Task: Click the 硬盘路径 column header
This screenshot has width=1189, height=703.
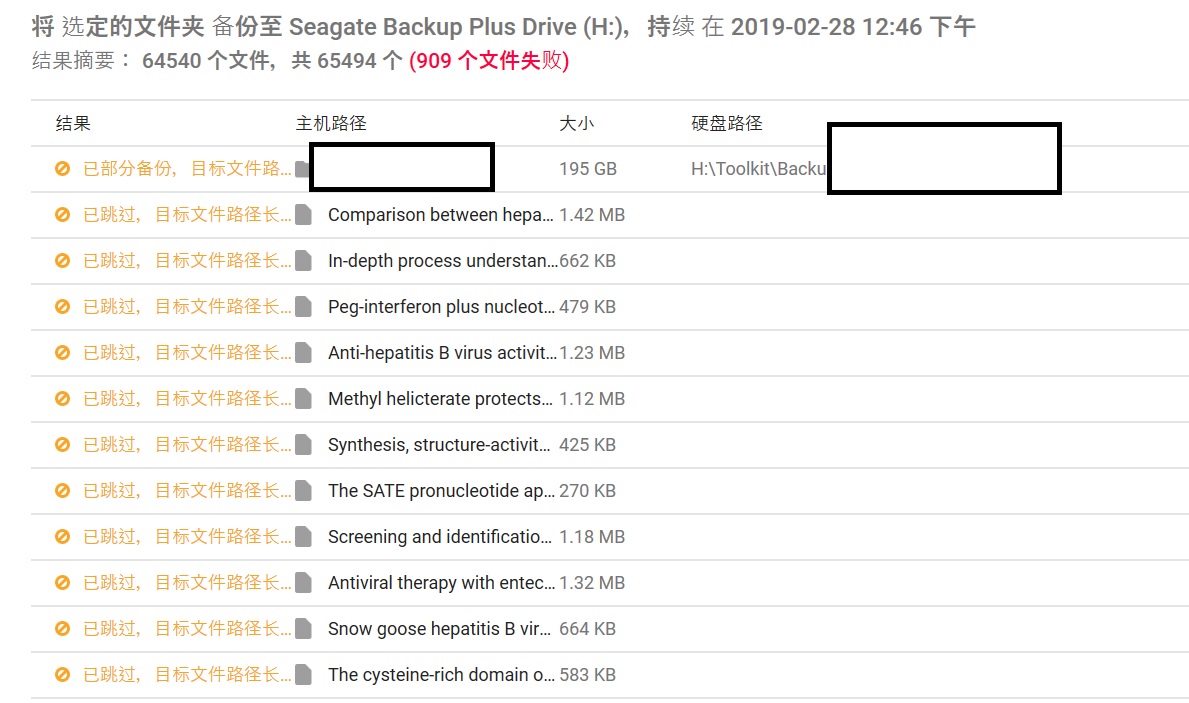Action: pyautogui.click(x=726, y=123)
